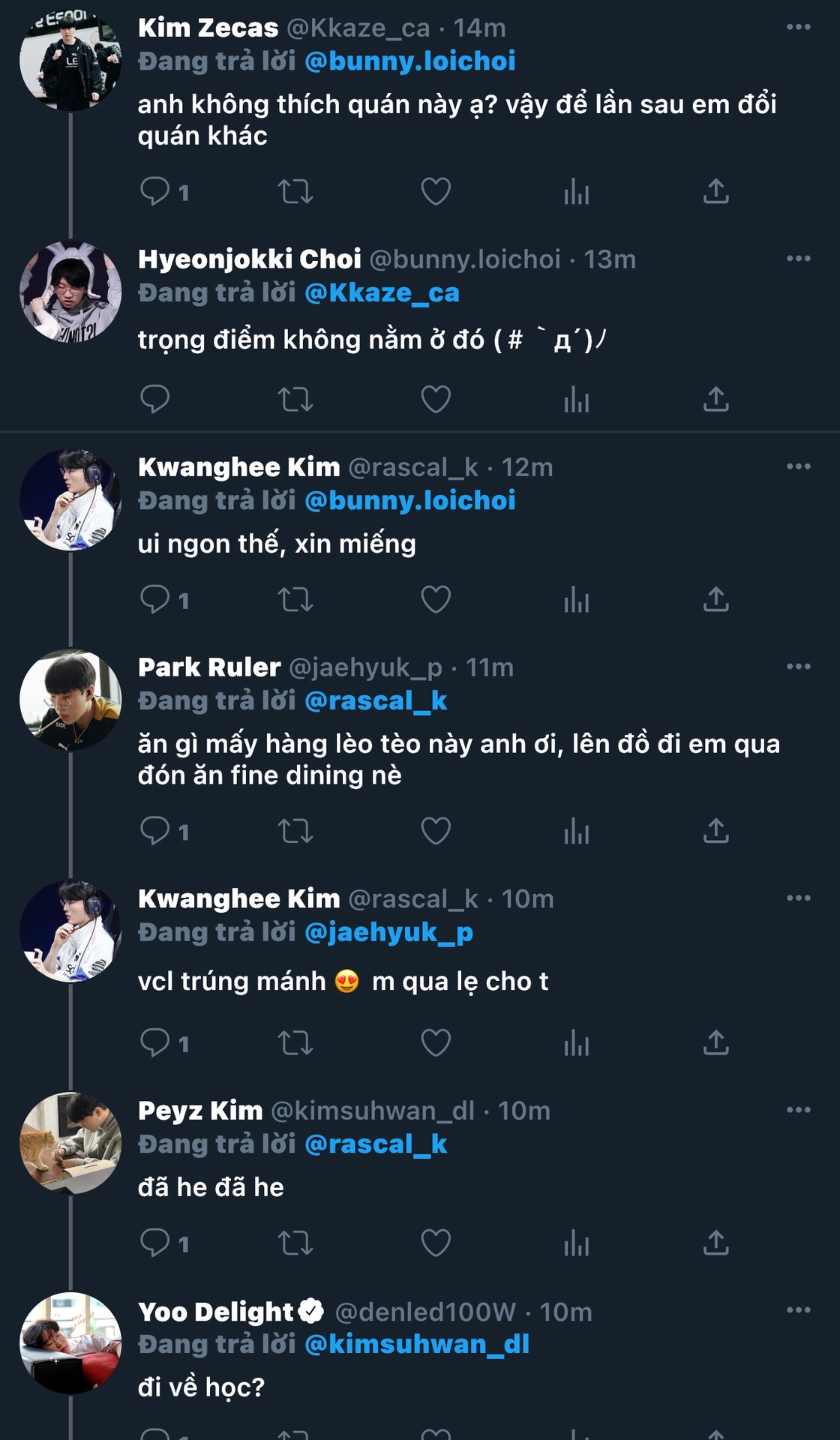This screenshot has width=840, height=1440.
Task: Like Peyz Kim's "đã he đã he" tweet
Action: click(x=436, y=1243)
